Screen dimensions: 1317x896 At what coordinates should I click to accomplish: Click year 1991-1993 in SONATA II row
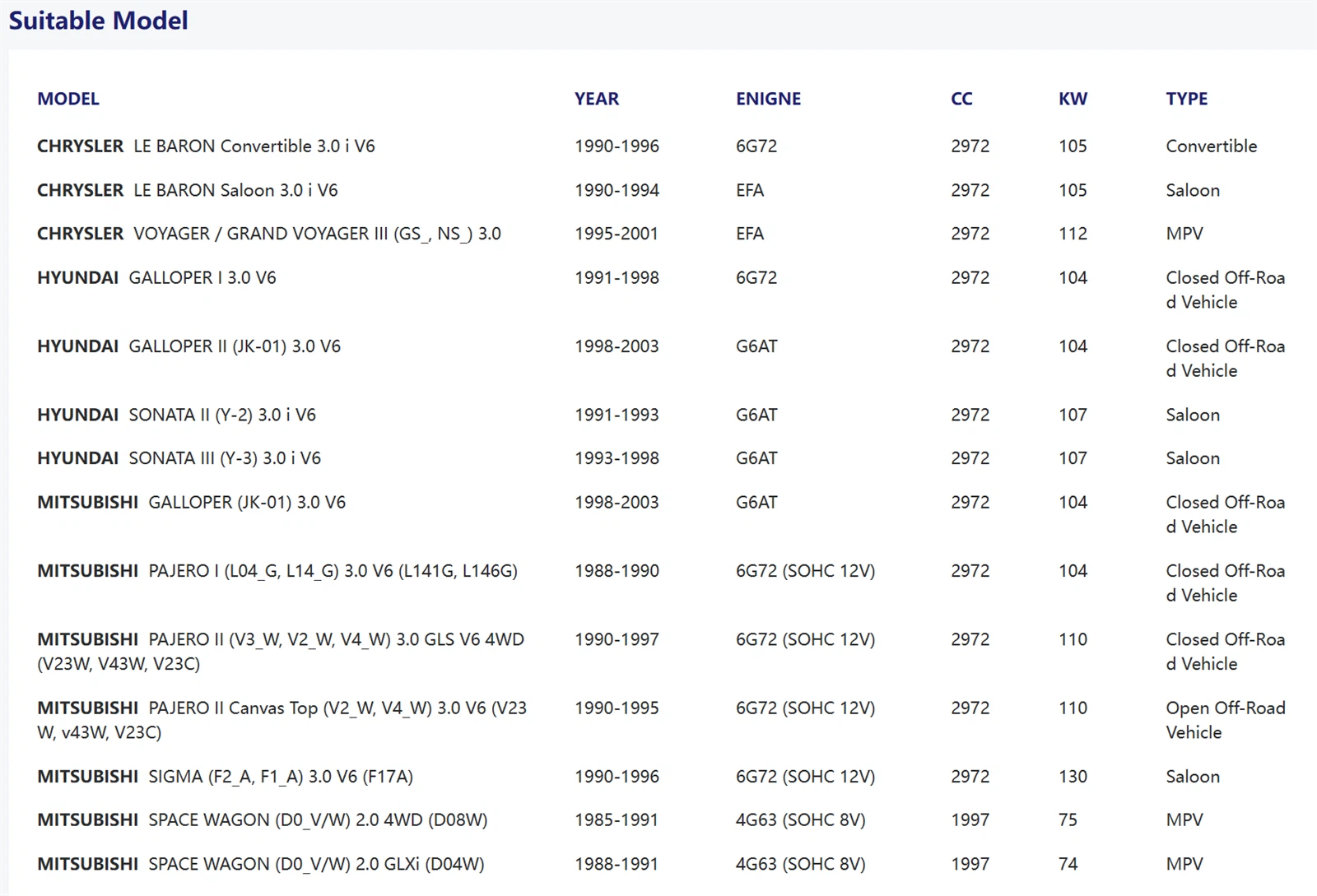pos(617,415)
